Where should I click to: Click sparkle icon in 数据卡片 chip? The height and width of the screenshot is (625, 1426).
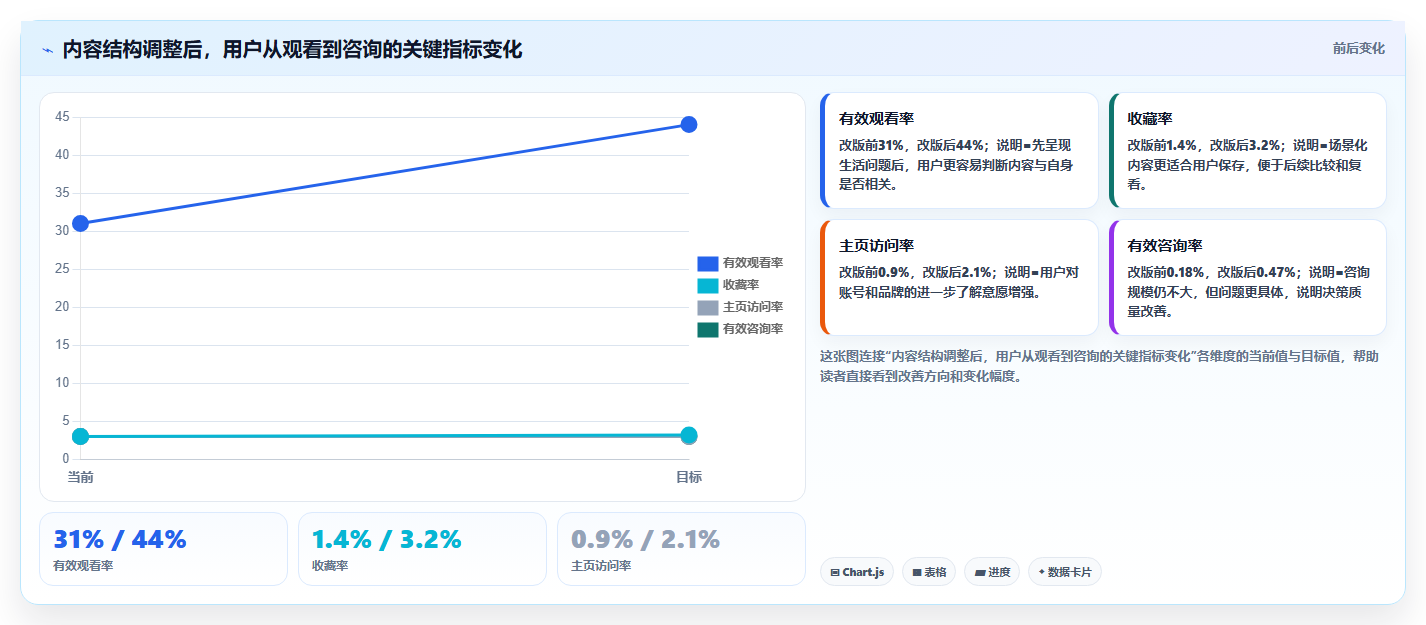pyautogui.click(x=1041, y=573)
